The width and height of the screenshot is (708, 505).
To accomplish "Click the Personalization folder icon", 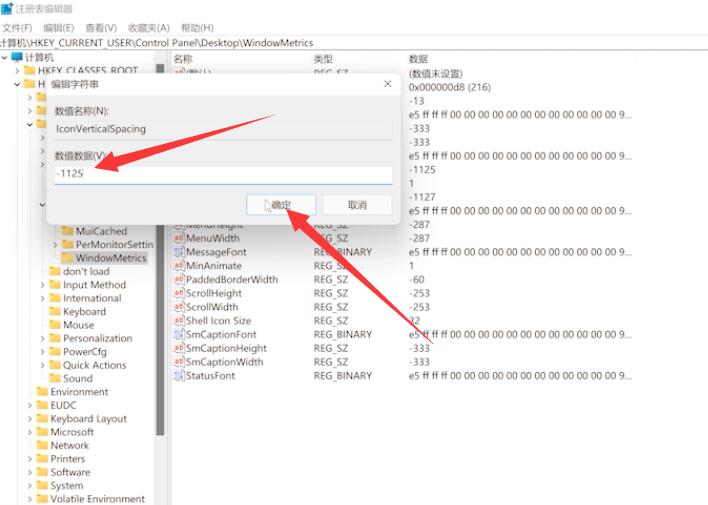I will coord(55,338).
